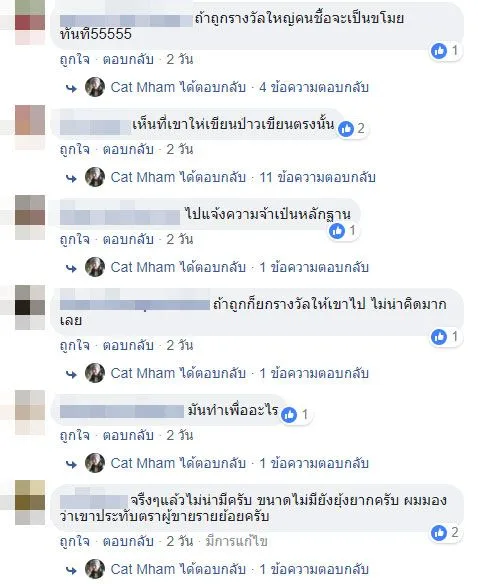Click the blurred profile picture of the first commenter
The image size is (478, 584).
point(30,22)
